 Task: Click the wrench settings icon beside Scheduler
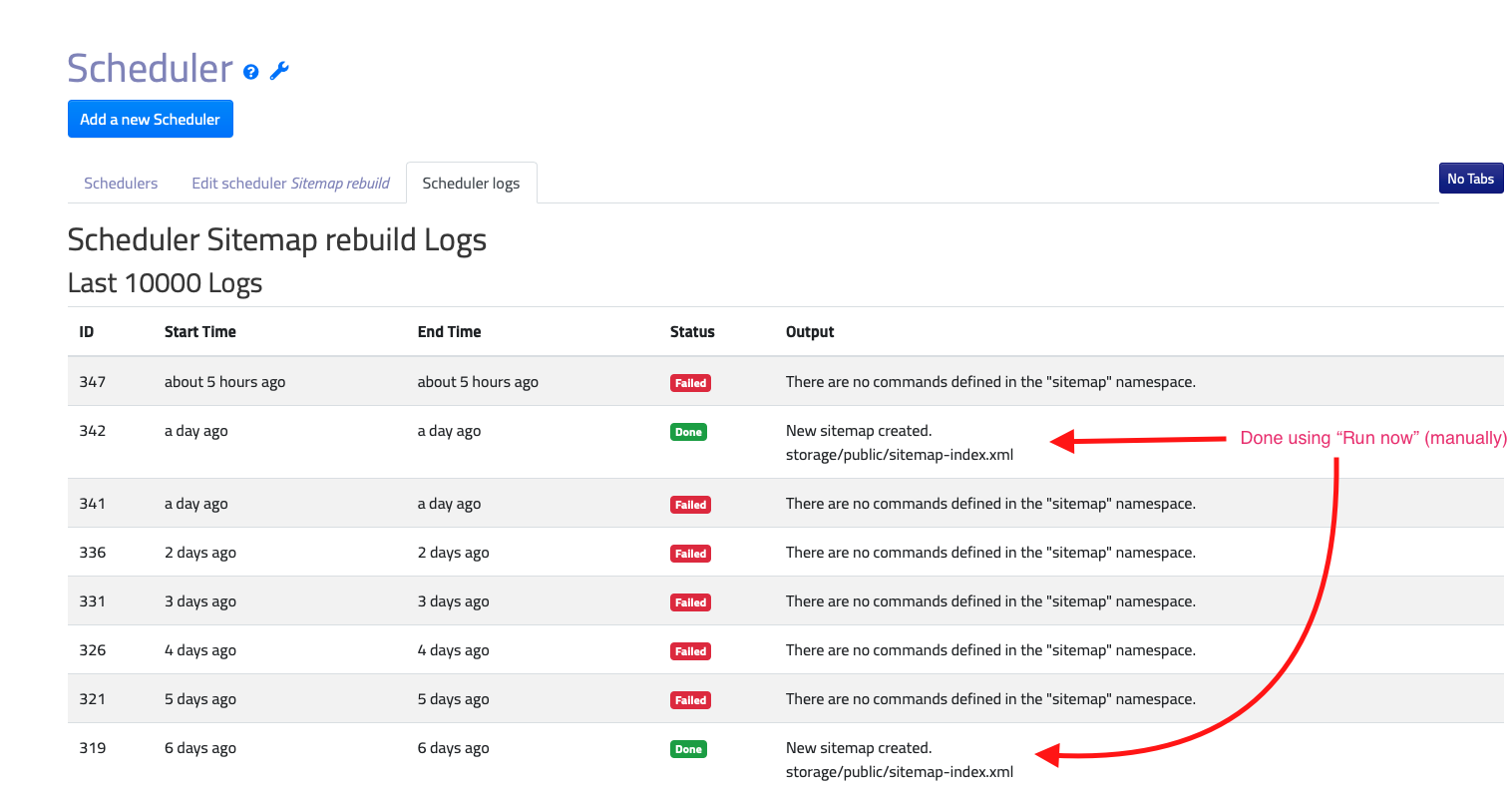click(279, 71)
